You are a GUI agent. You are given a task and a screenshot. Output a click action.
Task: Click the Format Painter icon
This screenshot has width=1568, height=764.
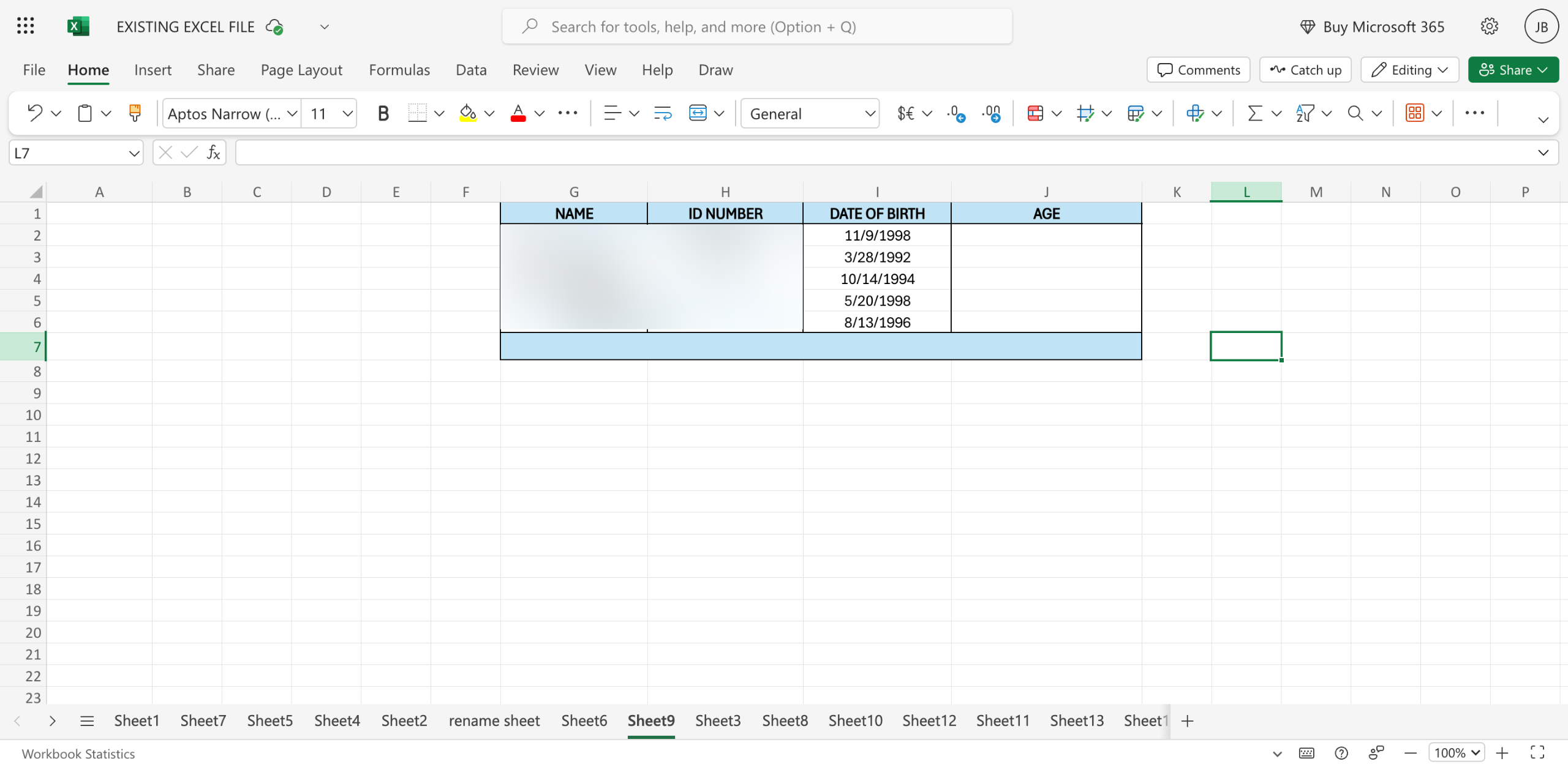(x=135, y=113)
